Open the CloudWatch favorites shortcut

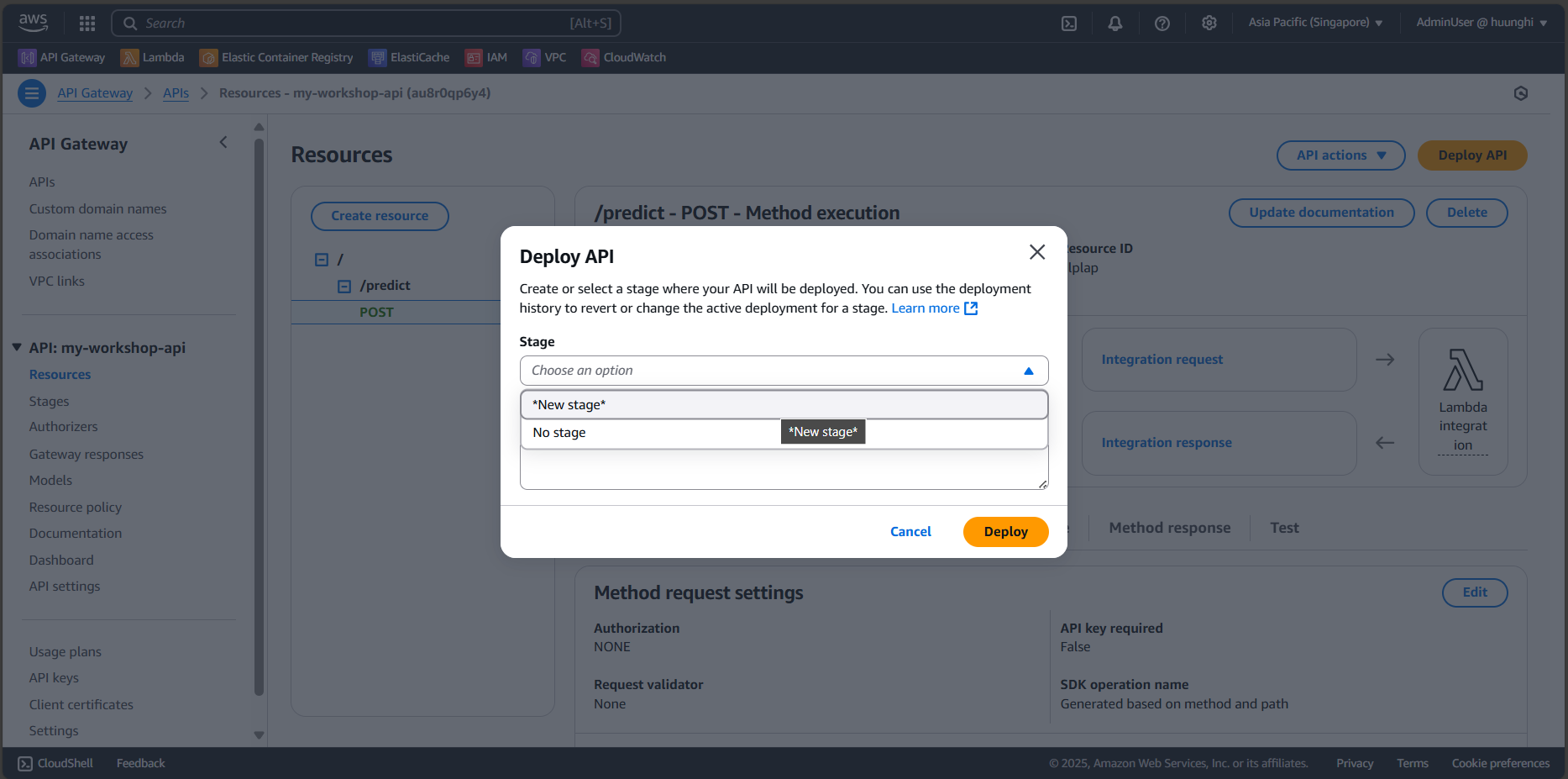pyautogui.click(x=624, y=57)
